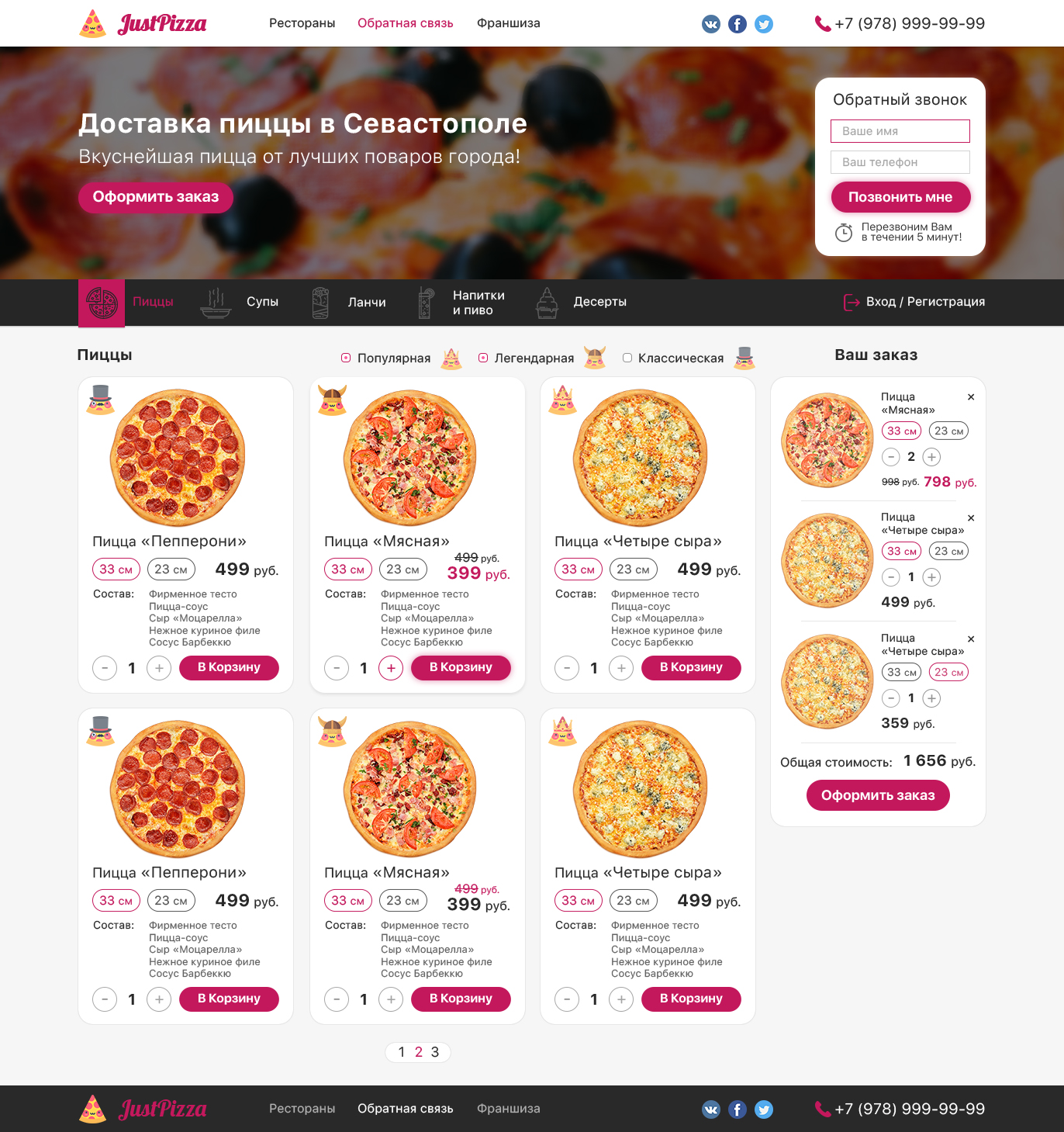1064x1132 pixels.
Task: Focus the Ваше имя input field
Action: click(900, 131)
